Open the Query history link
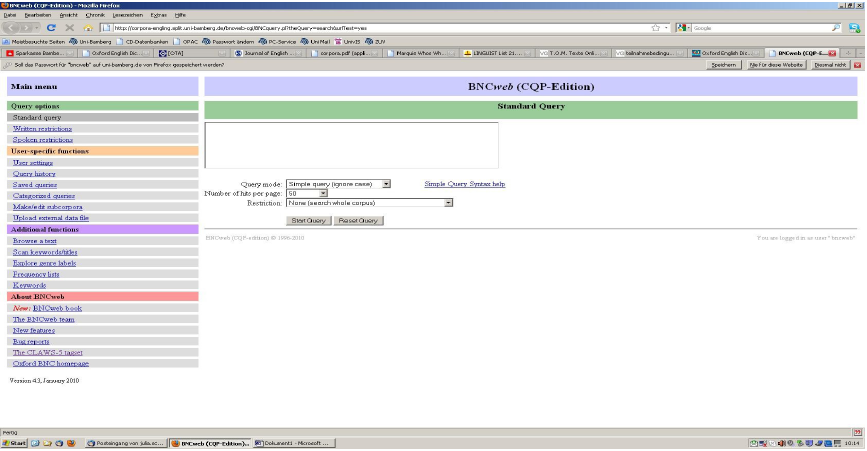This screenshot has height=451, width=867. (34, 174)
